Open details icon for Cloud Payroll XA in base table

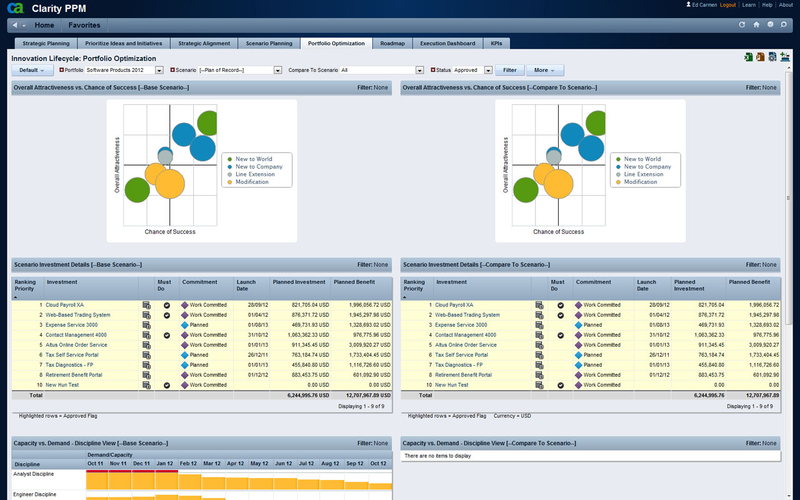[146, 305]
